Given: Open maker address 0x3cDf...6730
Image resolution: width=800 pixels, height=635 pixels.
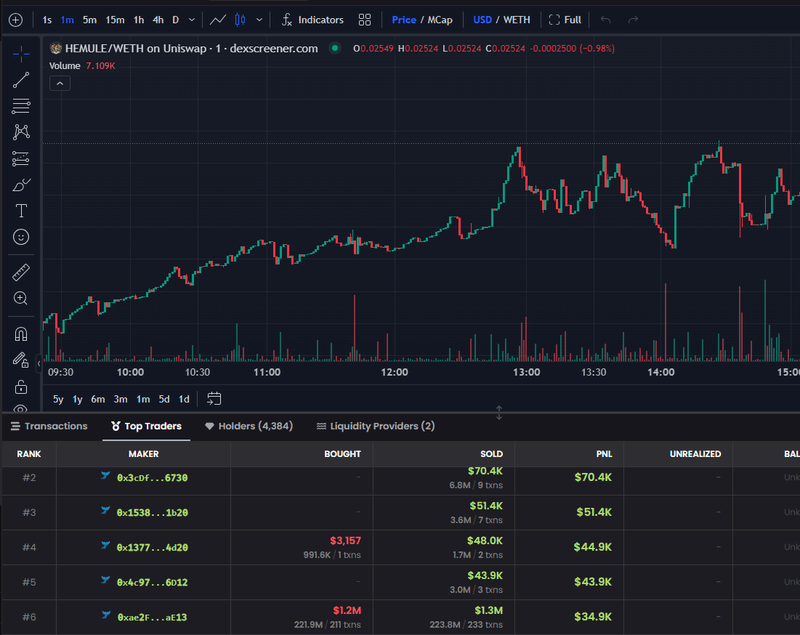Looking at the screenshot, I should click(x=152, y=478).
